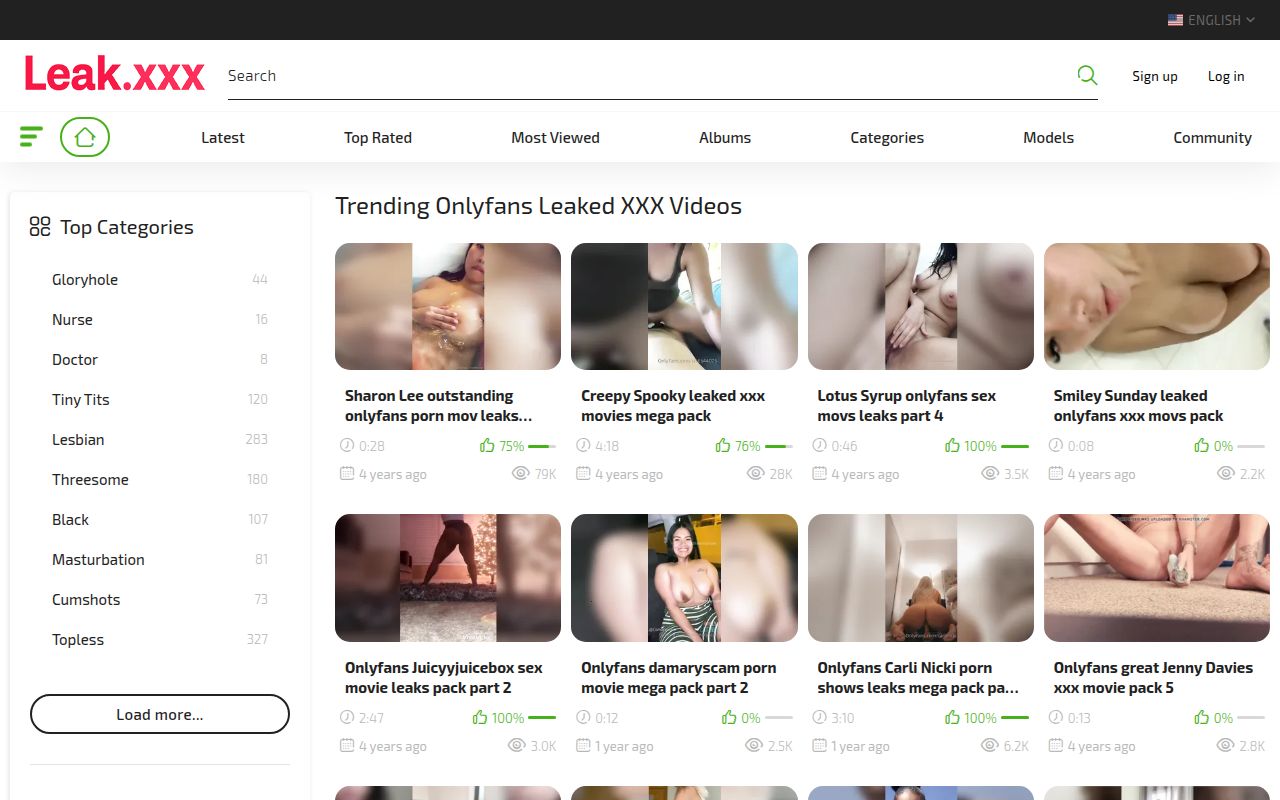Open the Albums section
This screenshot has height=800, width=1280.
pos(725,138)
